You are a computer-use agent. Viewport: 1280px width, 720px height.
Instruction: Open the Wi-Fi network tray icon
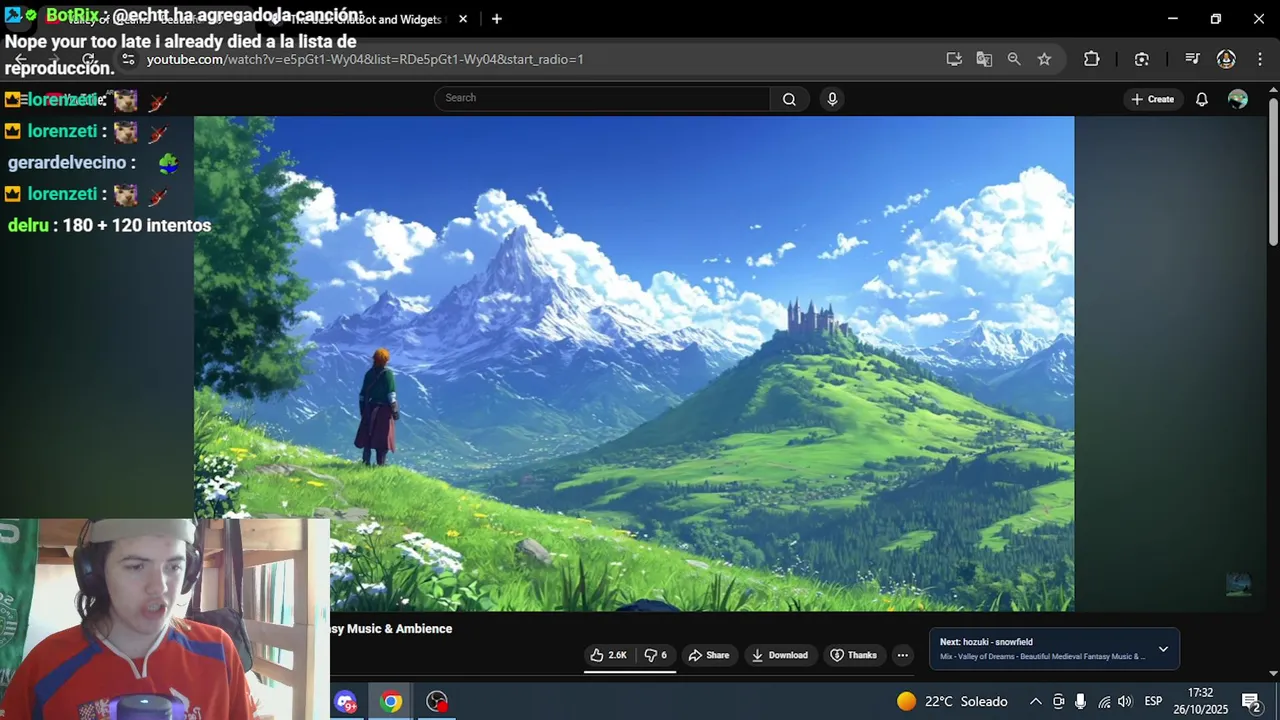point(1104,702)
